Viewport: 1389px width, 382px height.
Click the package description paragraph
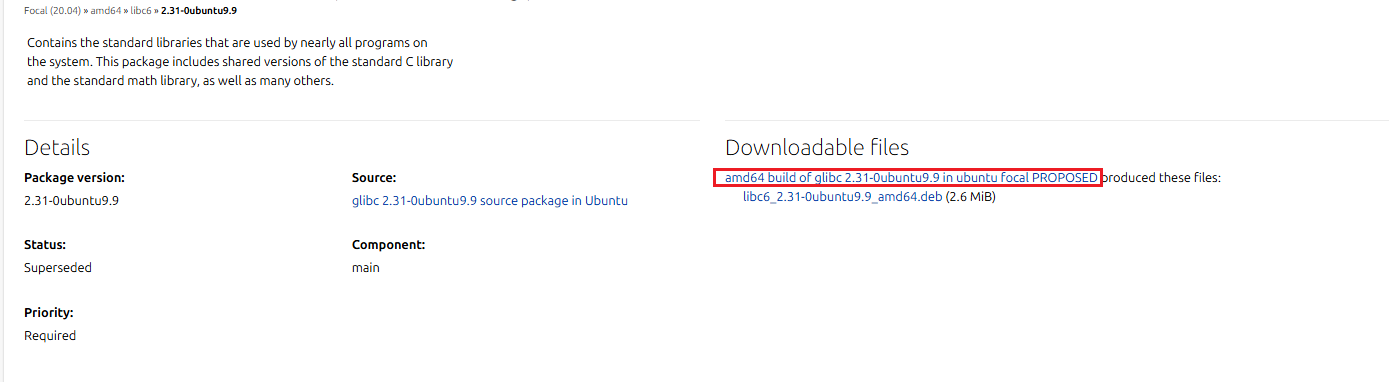(240, 62)
